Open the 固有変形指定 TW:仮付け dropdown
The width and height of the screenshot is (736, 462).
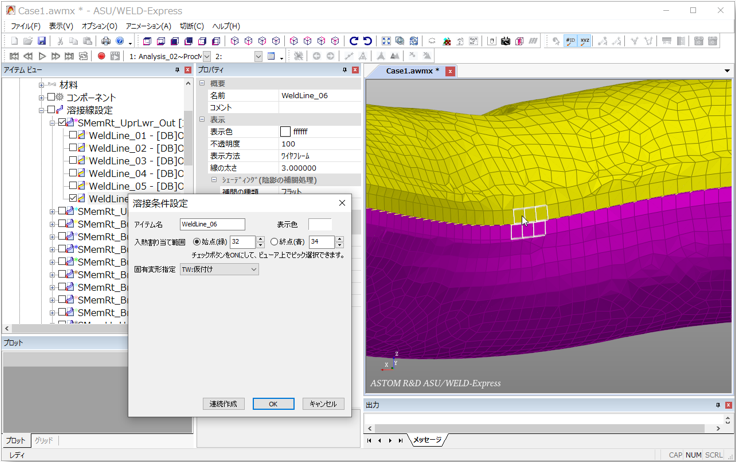[219, 269]
